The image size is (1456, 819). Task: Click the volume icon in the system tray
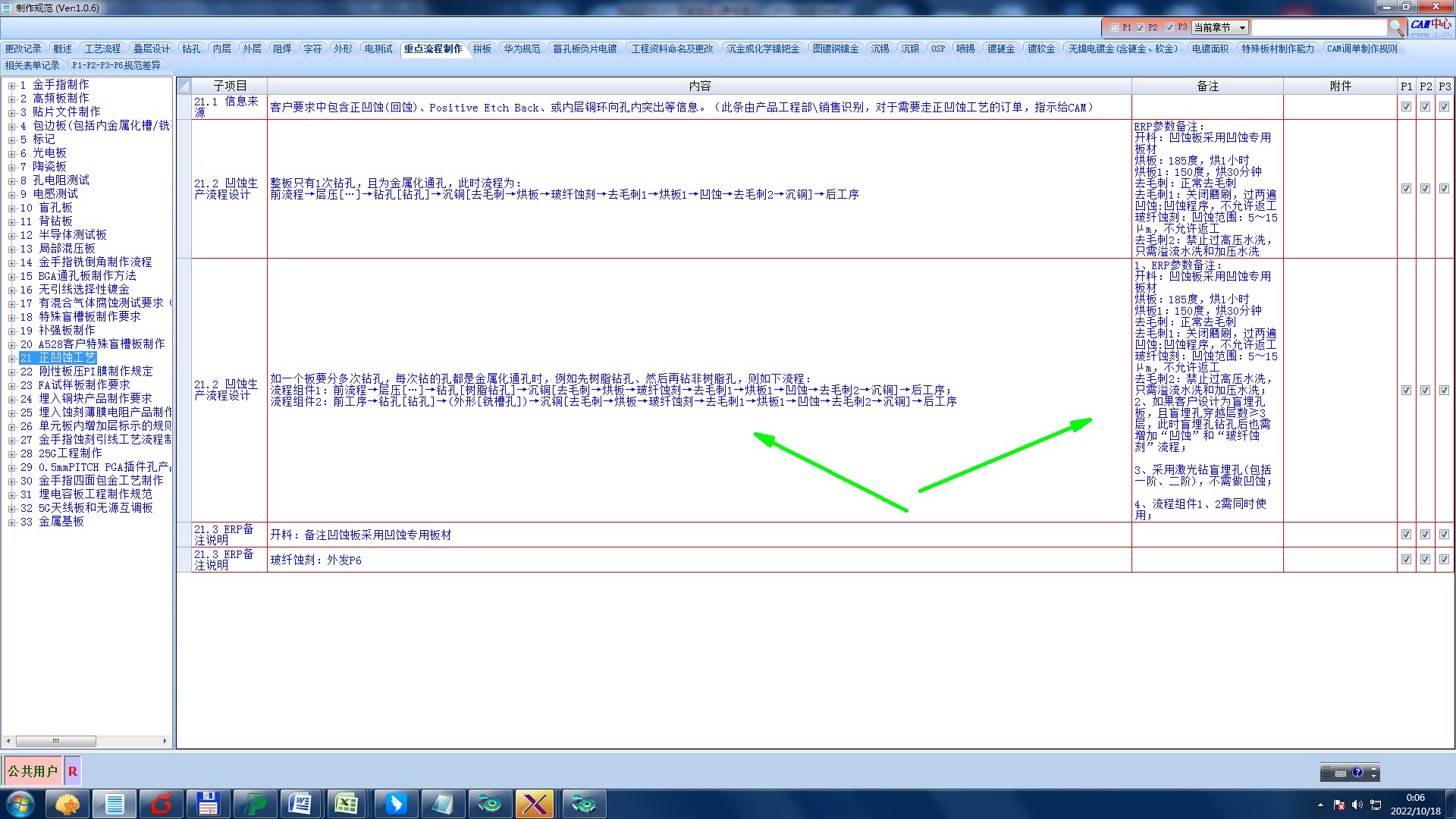click(1357, 805)
